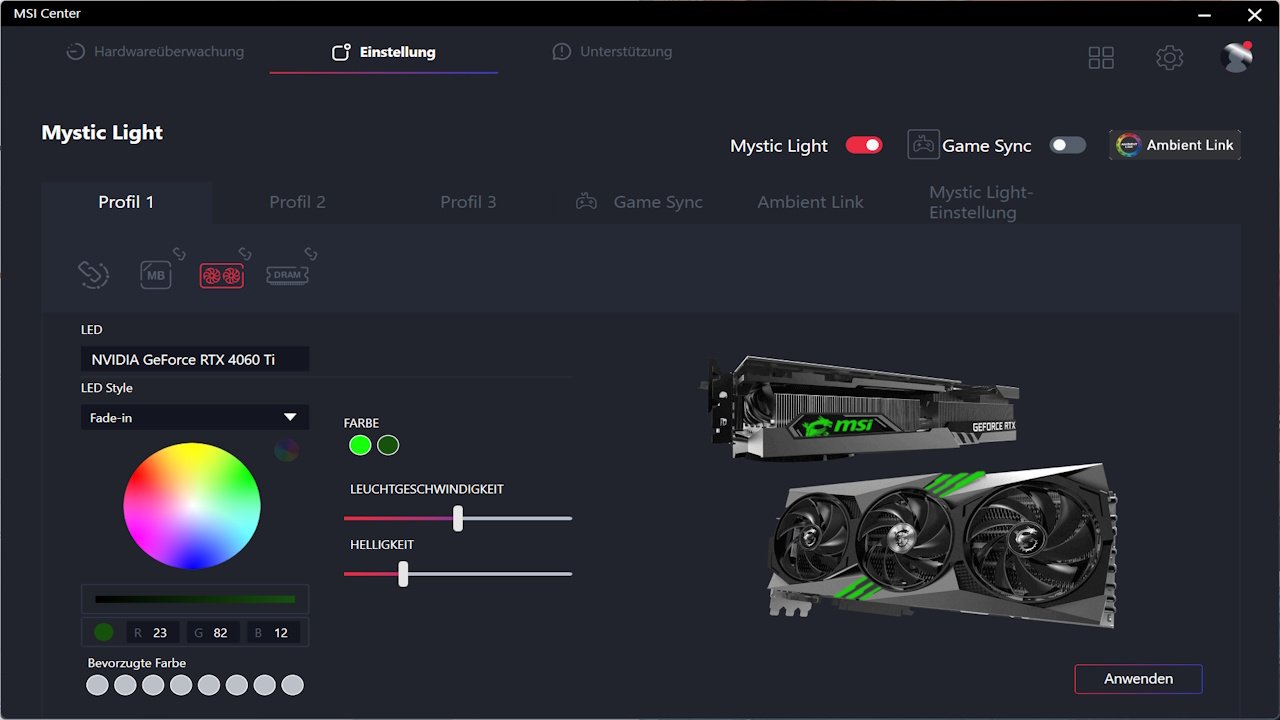Select the bright green Farbe swatch
This screenshot has width=1280, height=720.
360,445
